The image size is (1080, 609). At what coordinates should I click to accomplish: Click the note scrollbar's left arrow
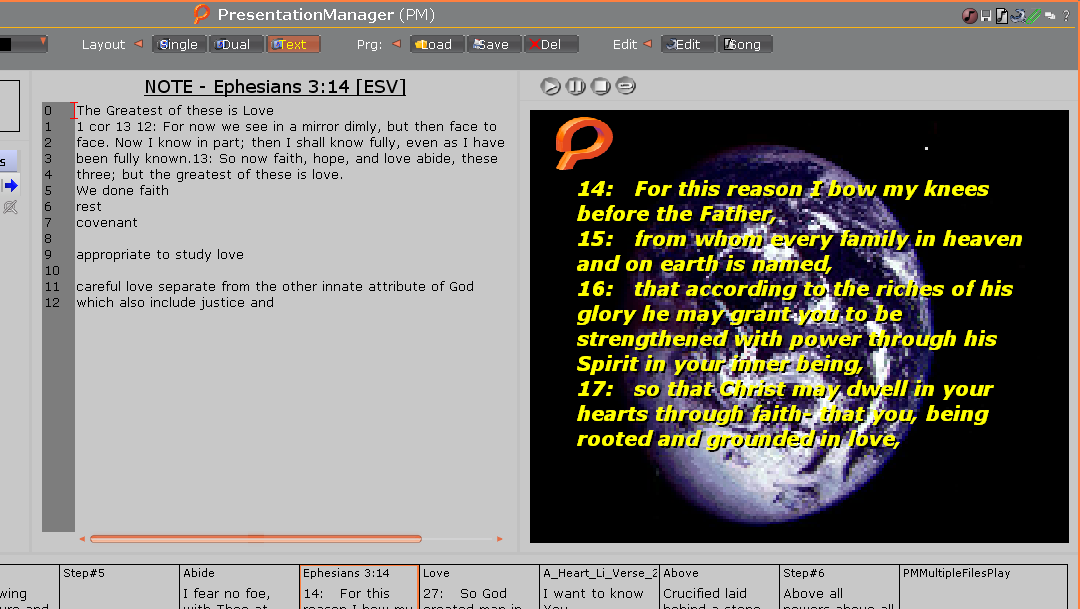(x=82, y=539)
